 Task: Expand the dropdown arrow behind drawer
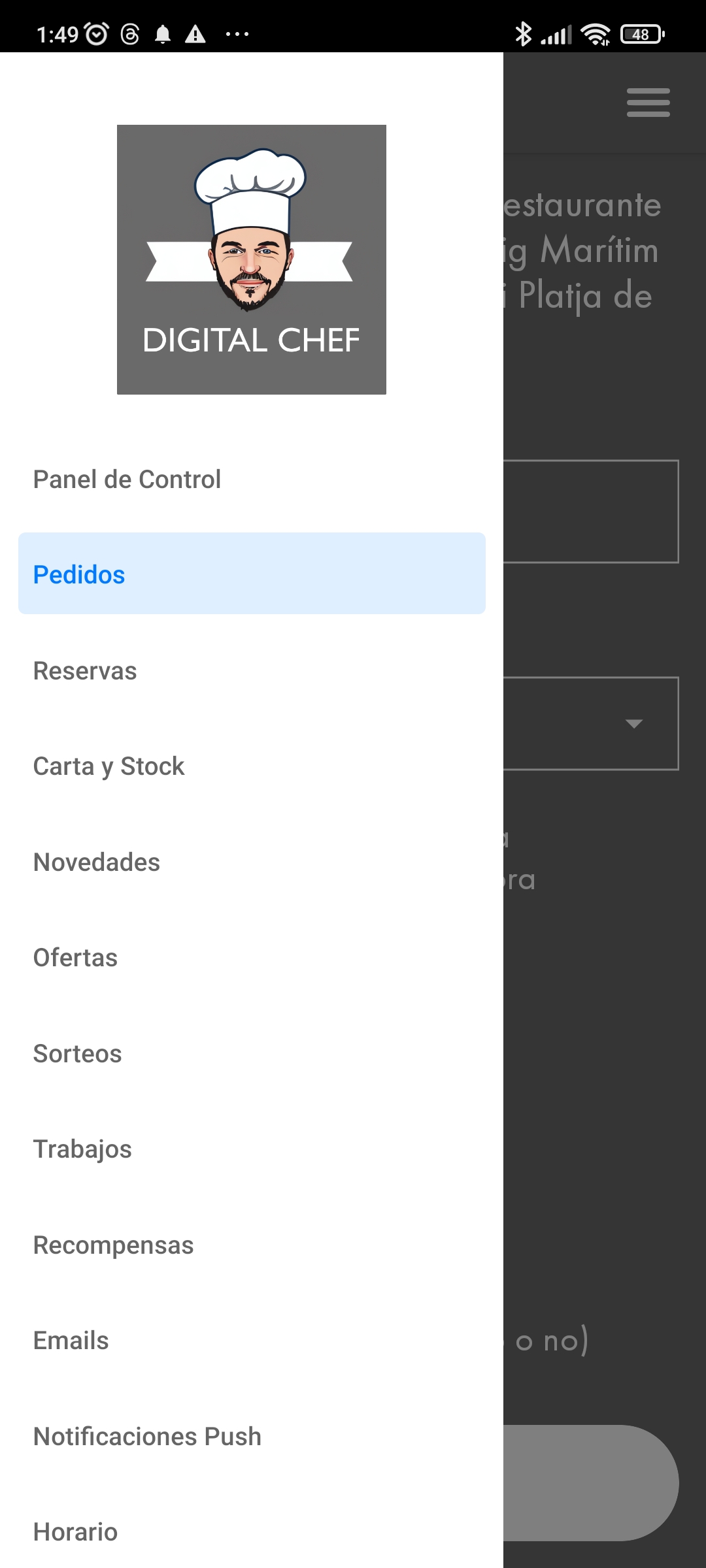pyautogui.click(x=633, y=723)
